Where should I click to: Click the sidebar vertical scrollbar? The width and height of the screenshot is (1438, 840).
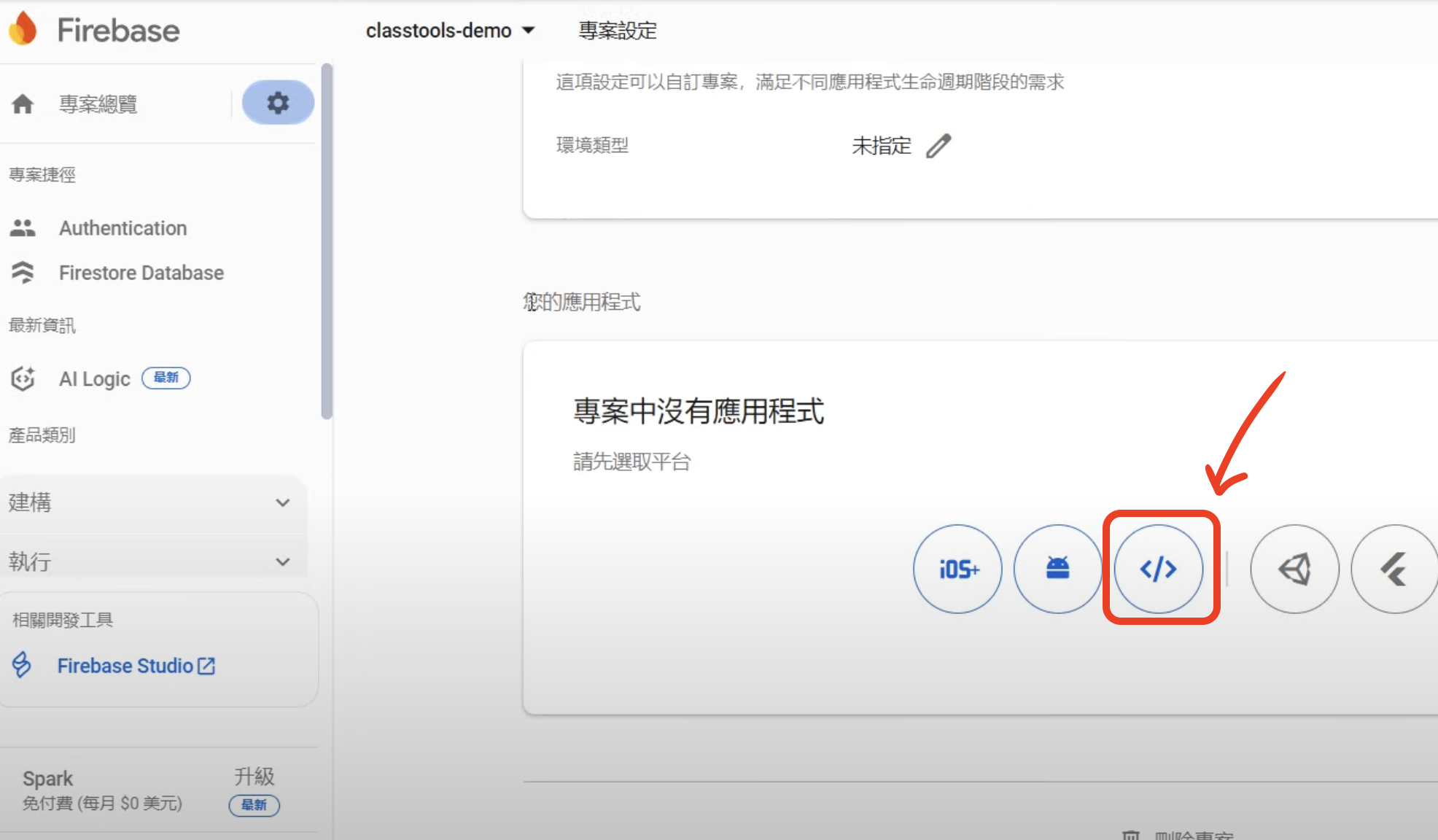point(327,241)
